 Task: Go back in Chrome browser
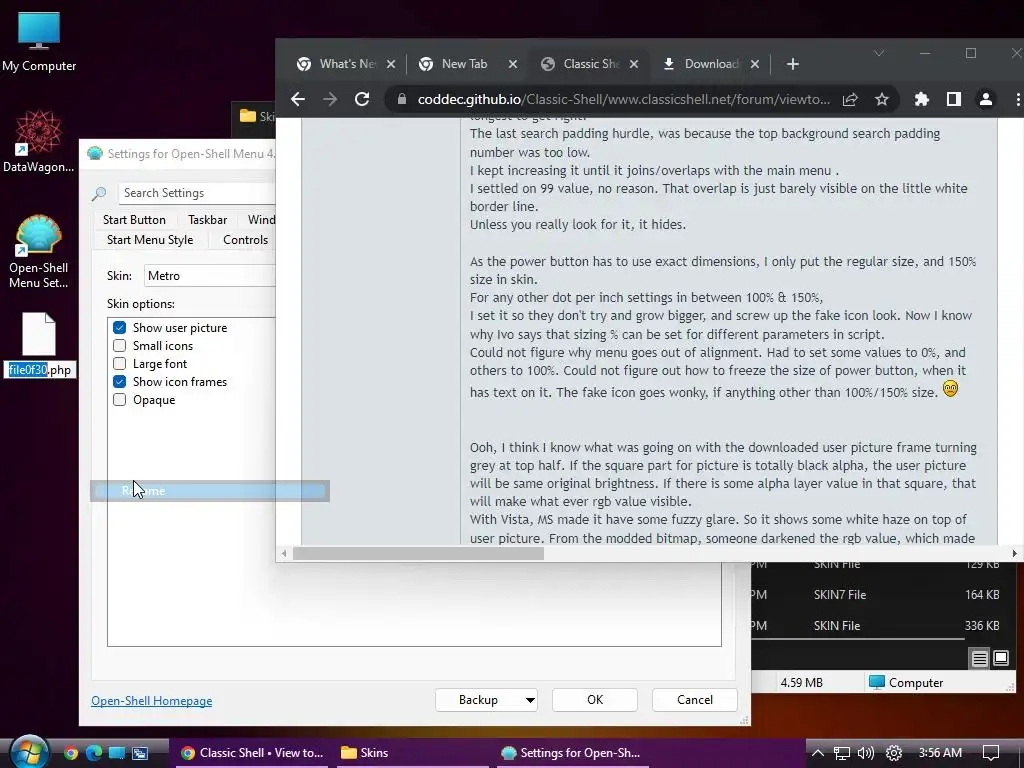pos(298,99)
